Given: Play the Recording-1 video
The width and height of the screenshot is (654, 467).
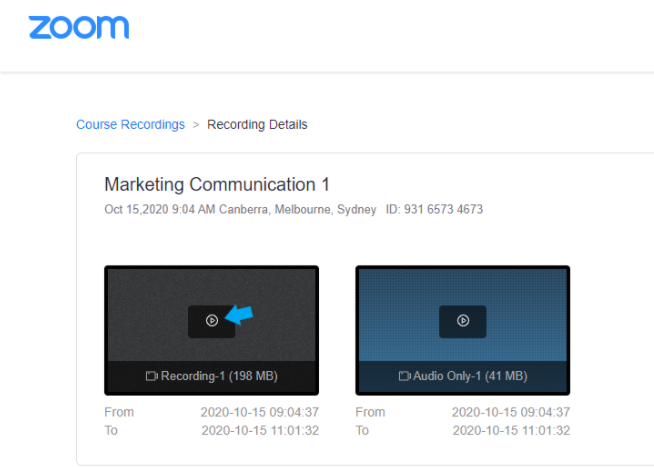Looking at the screenshot, I should click(x=211, y=321).
